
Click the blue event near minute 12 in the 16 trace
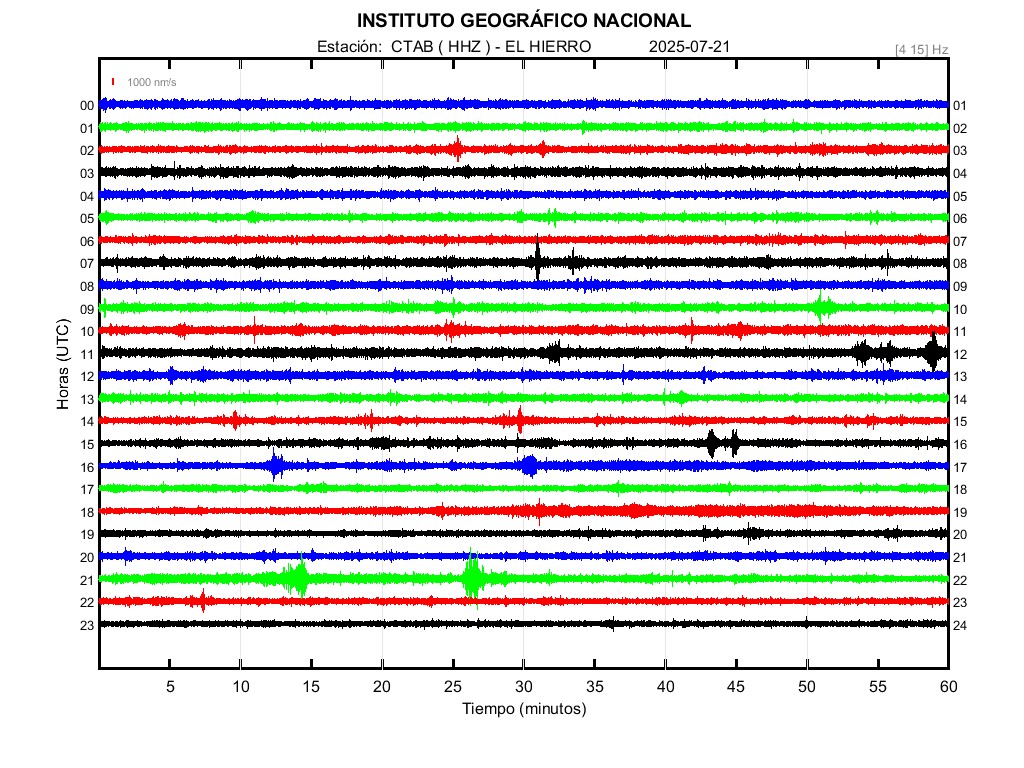click(x=276, y=466)
